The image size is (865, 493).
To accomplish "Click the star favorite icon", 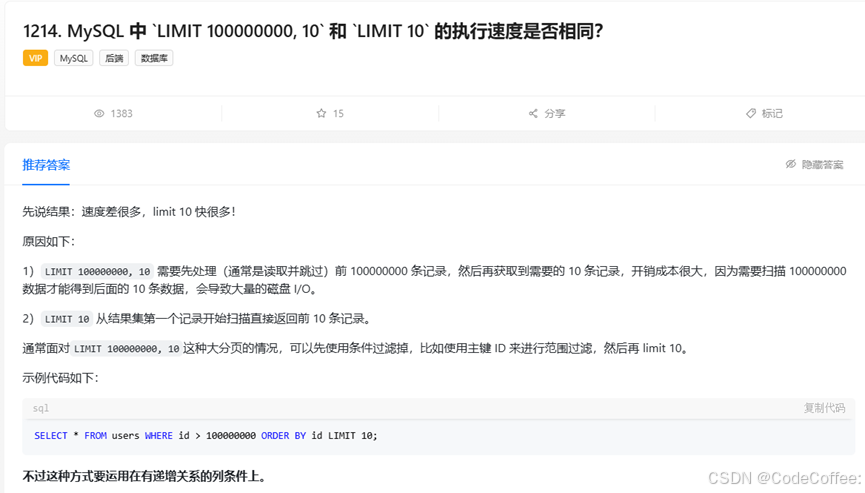I will pos(321,113).
